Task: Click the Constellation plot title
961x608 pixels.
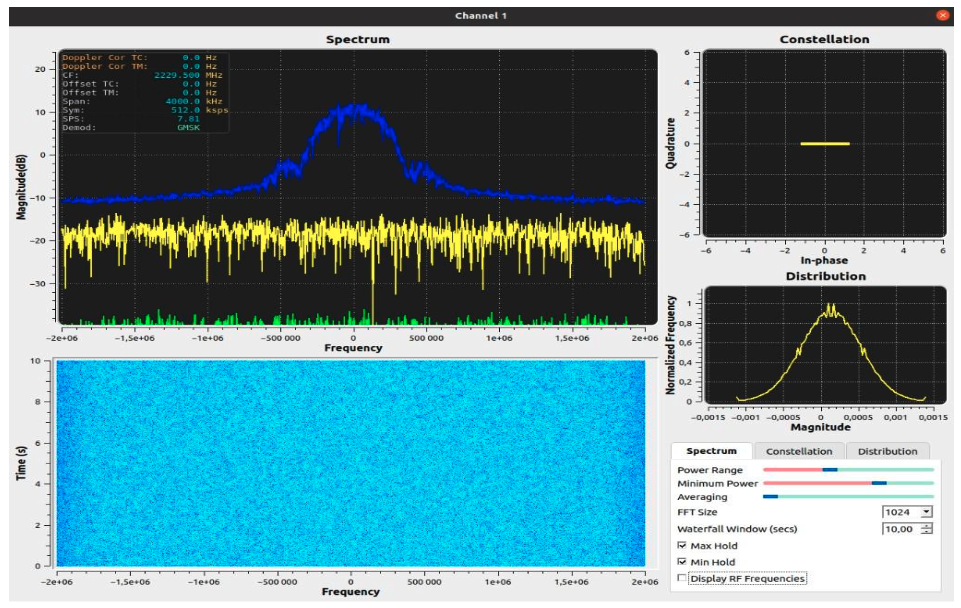Action: 824,39
